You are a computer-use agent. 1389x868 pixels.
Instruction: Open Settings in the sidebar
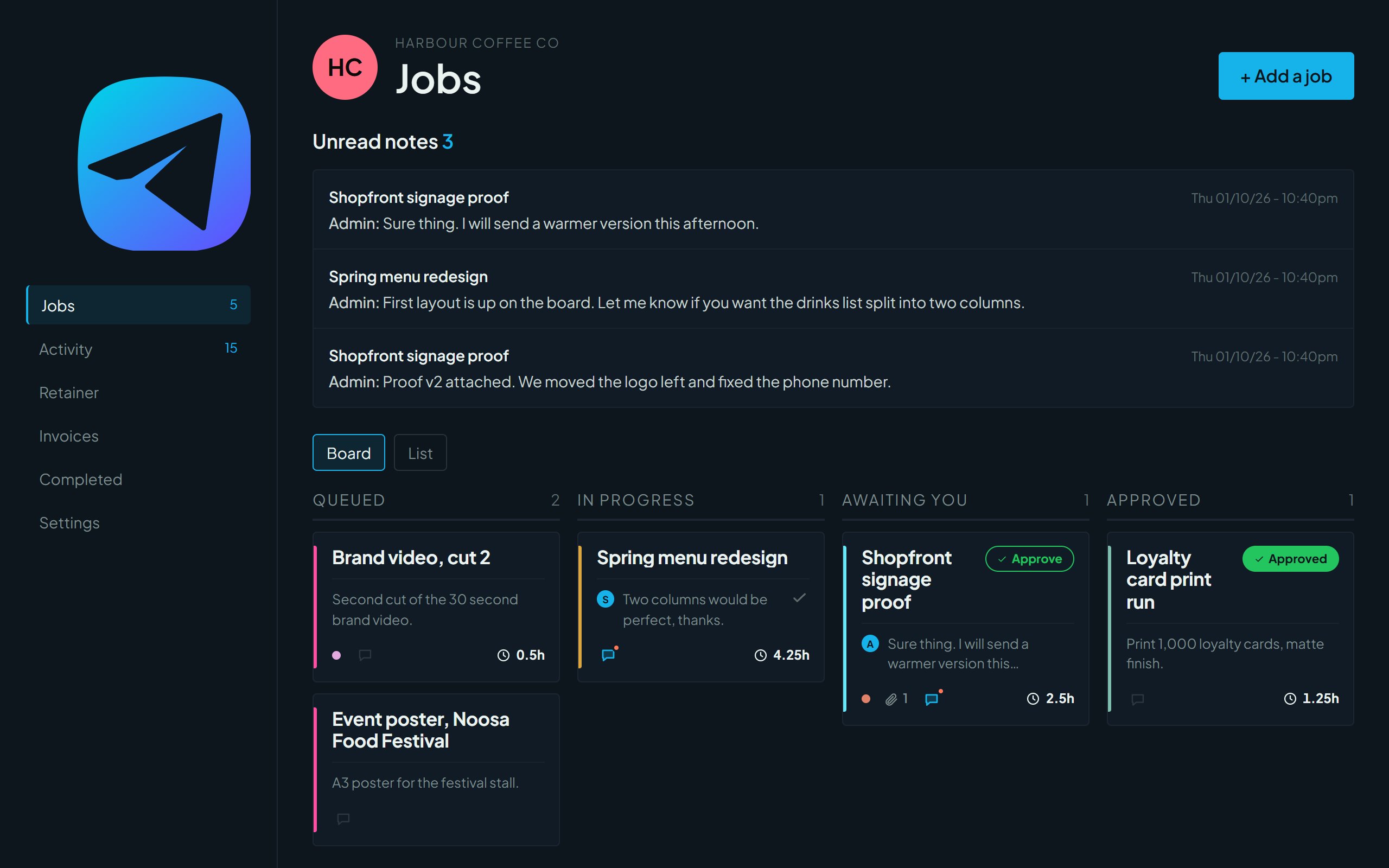[x=138, y=523]
